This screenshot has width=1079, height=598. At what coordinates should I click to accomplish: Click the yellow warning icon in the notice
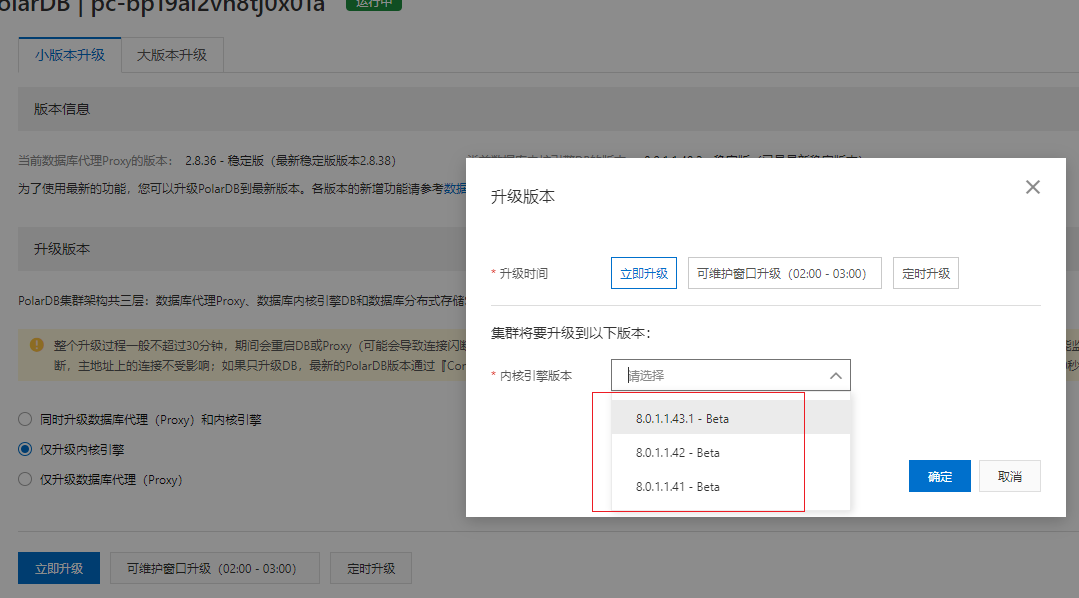pos(37,345)
